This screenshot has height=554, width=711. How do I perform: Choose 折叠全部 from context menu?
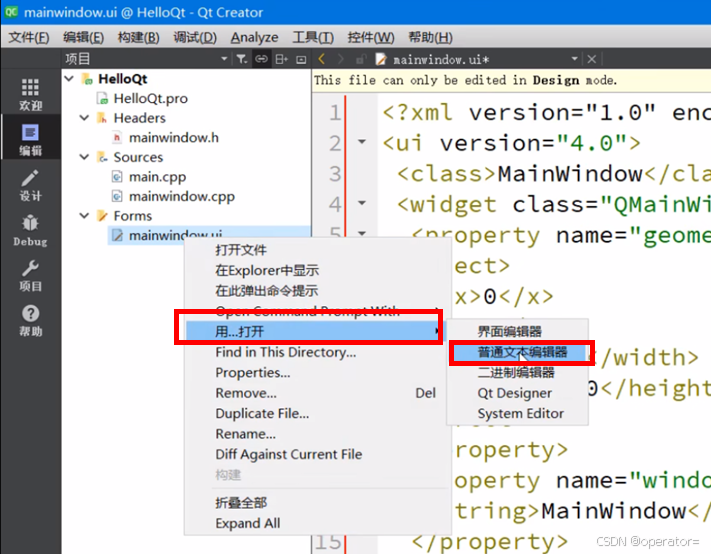(241, 502)
